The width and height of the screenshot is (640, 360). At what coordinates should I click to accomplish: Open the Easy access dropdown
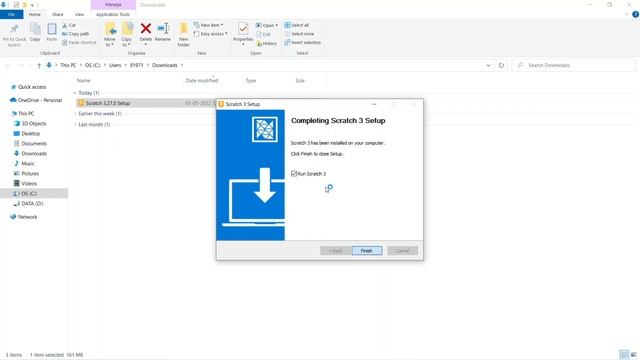210,34
